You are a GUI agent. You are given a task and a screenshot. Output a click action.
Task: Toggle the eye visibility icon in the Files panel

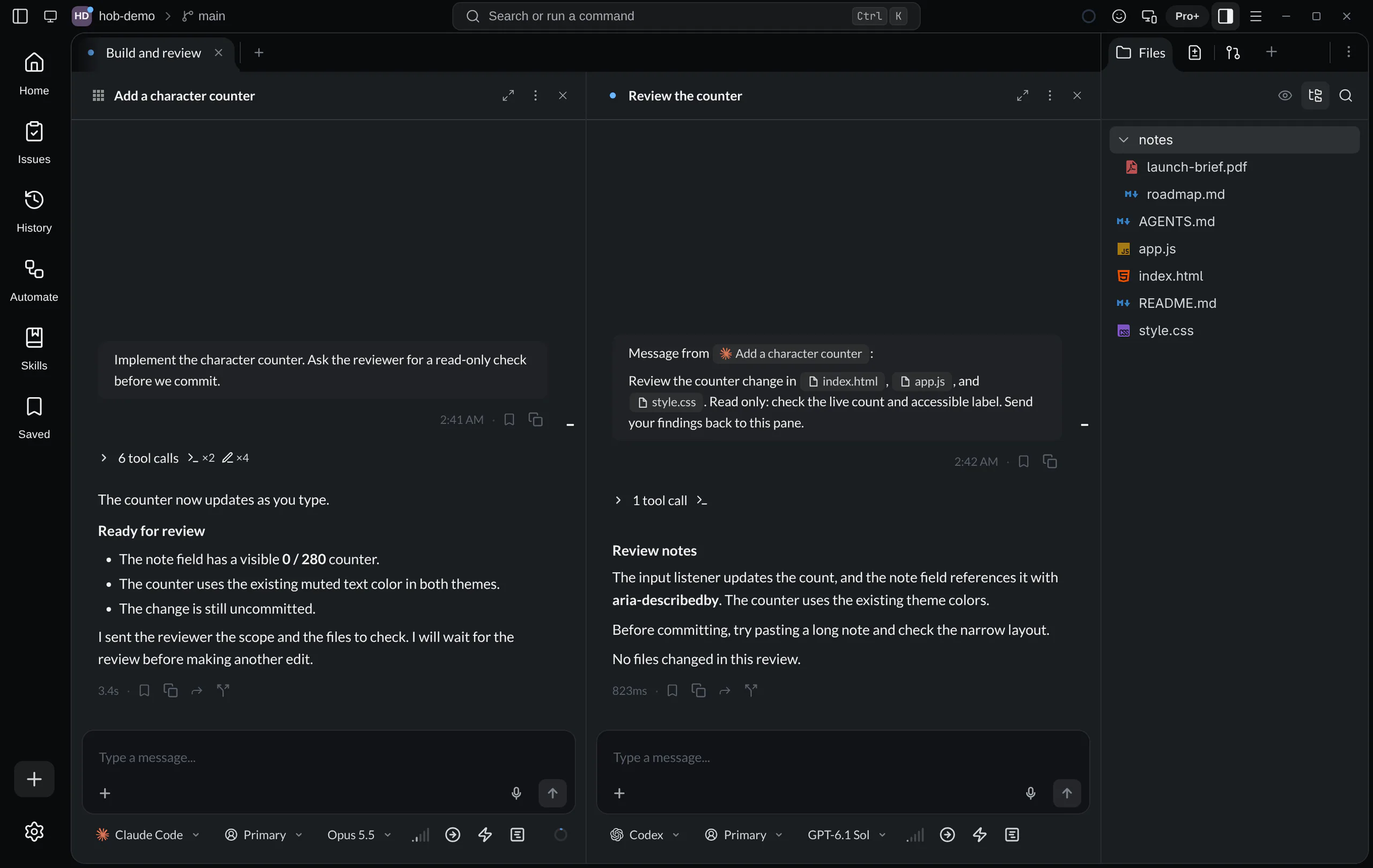pos(1285,95)
